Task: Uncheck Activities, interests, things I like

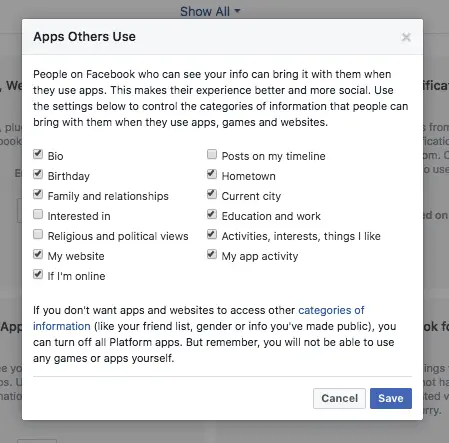Action: coord(212,234)
